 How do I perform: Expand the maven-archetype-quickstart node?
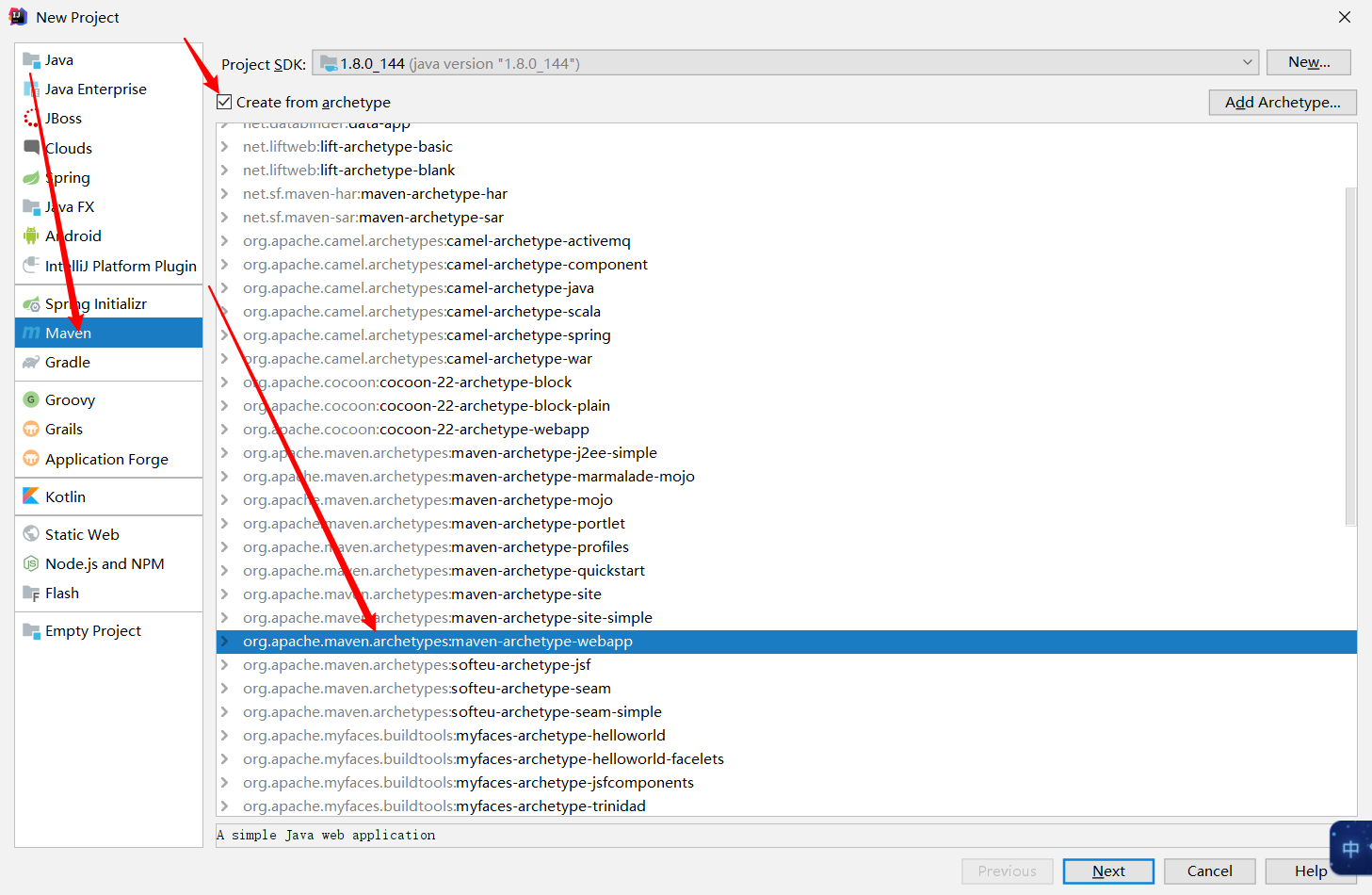(x=224, y=571)
